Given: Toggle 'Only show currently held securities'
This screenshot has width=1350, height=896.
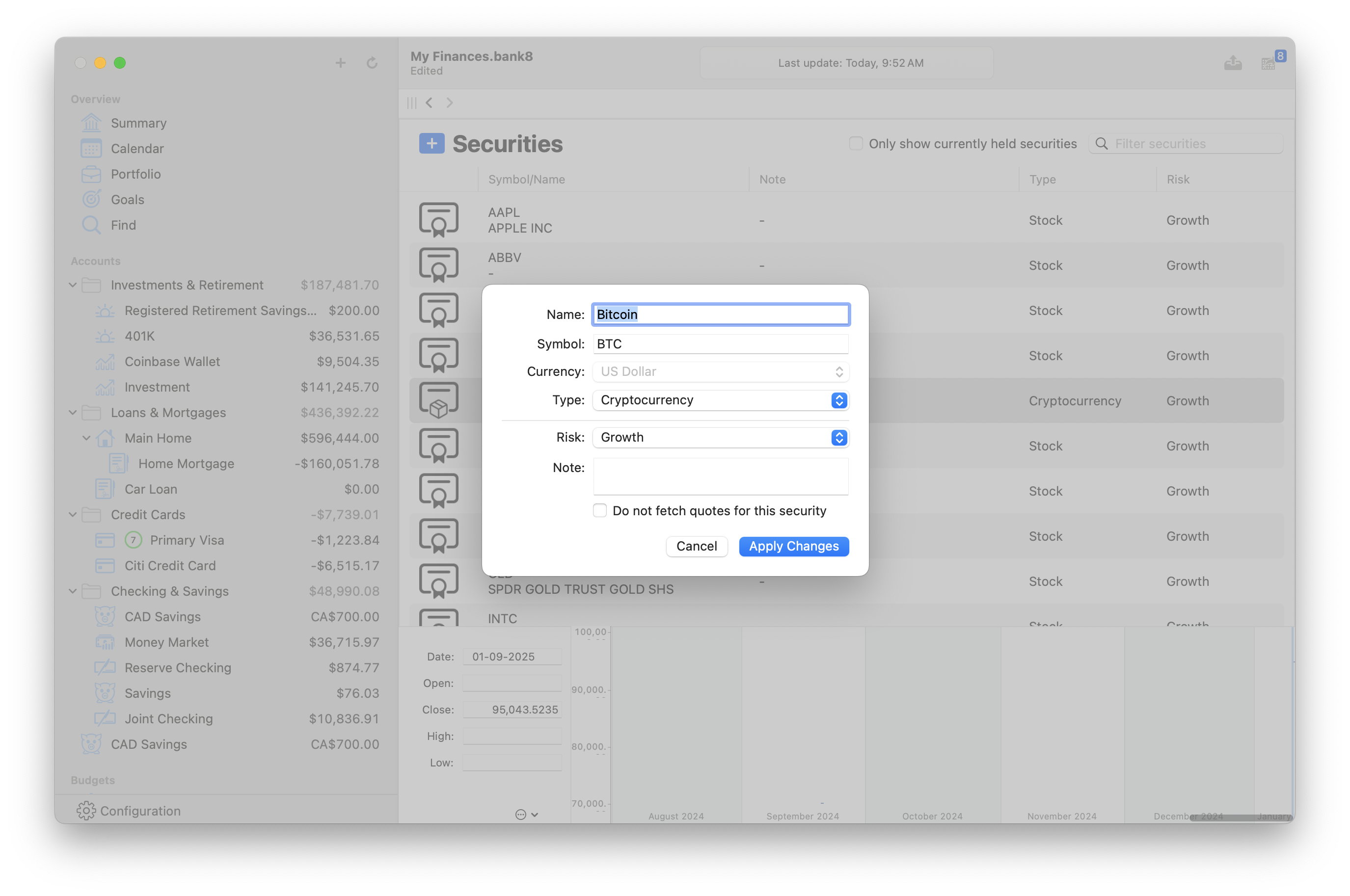Looking at the screenshot, I should coord(854,143).
